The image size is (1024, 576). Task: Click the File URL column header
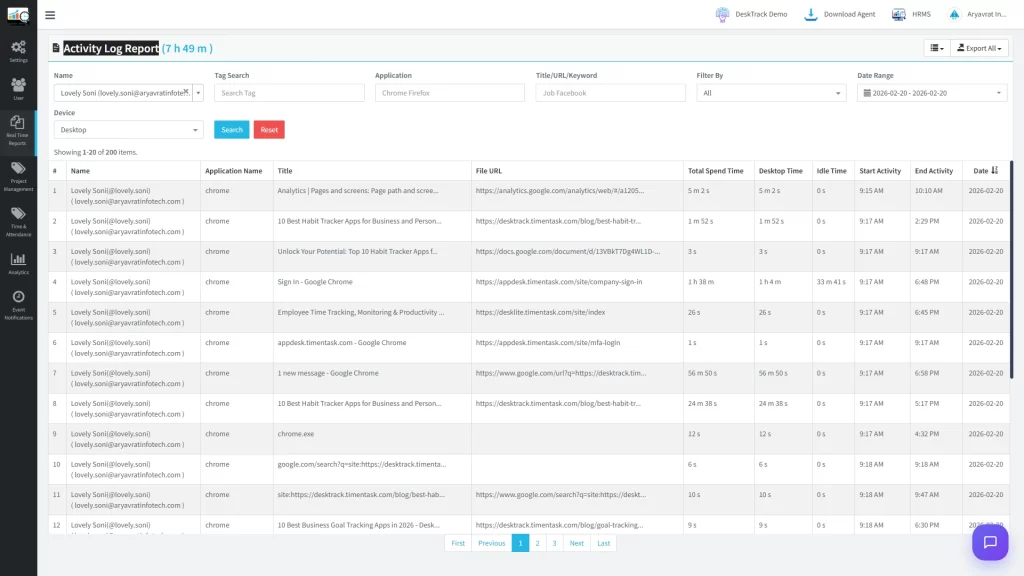point(488,170)
